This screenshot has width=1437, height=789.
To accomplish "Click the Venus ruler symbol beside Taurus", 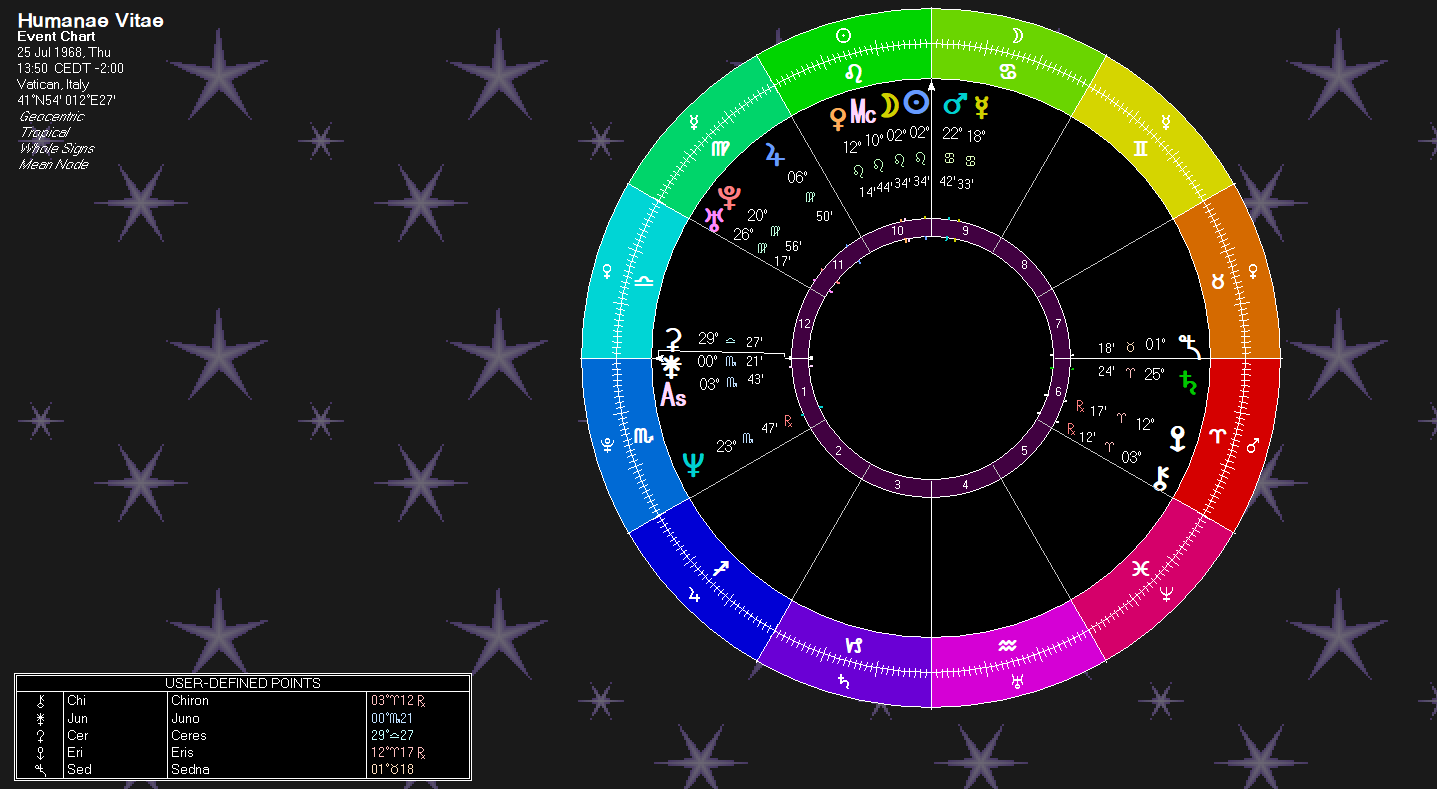I will [x=1251, y=270].
